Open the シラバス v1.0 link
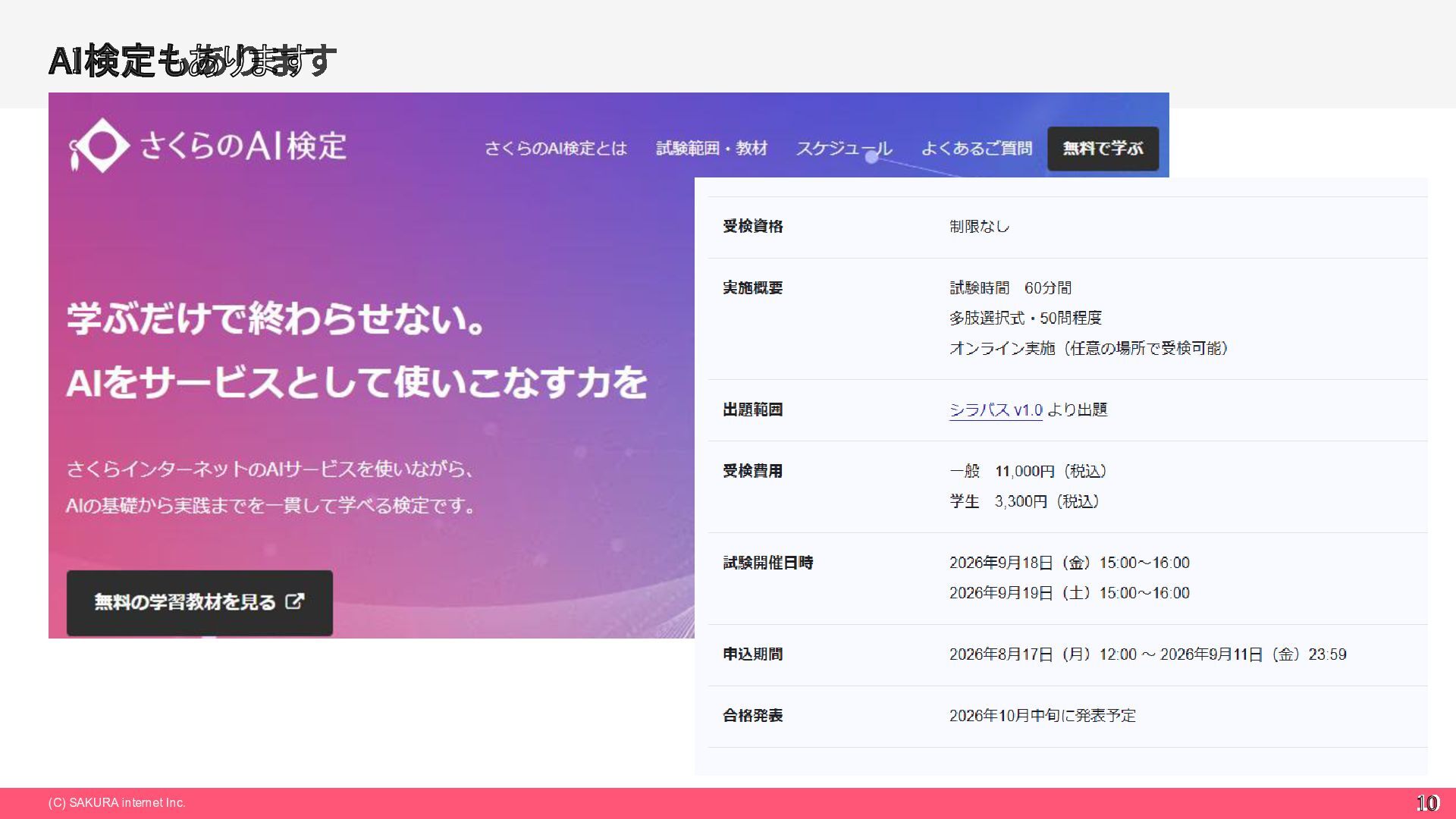Viewport: 1456px width, 819px height. 996,410
